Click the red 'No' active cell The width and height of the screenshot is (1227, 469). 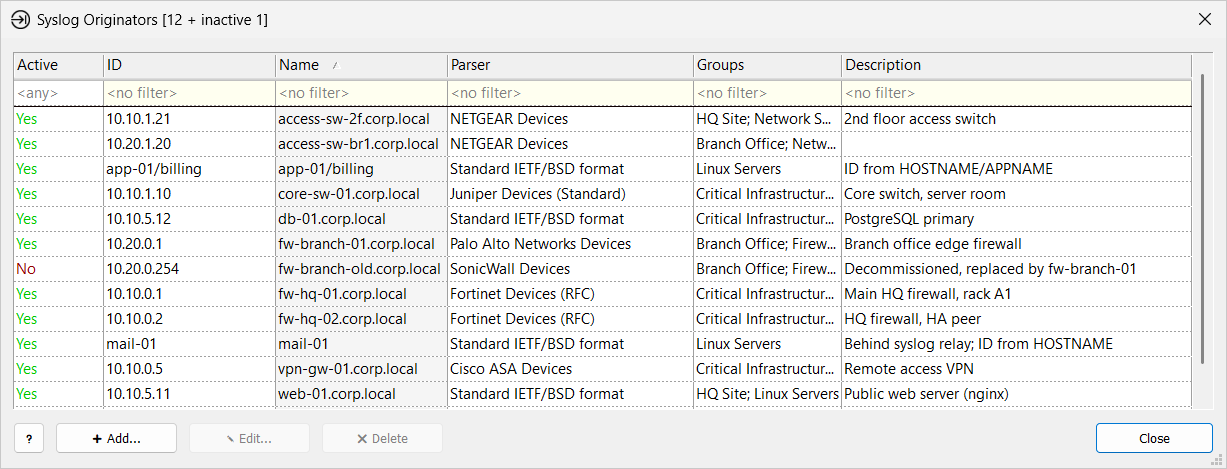[58, 269]
